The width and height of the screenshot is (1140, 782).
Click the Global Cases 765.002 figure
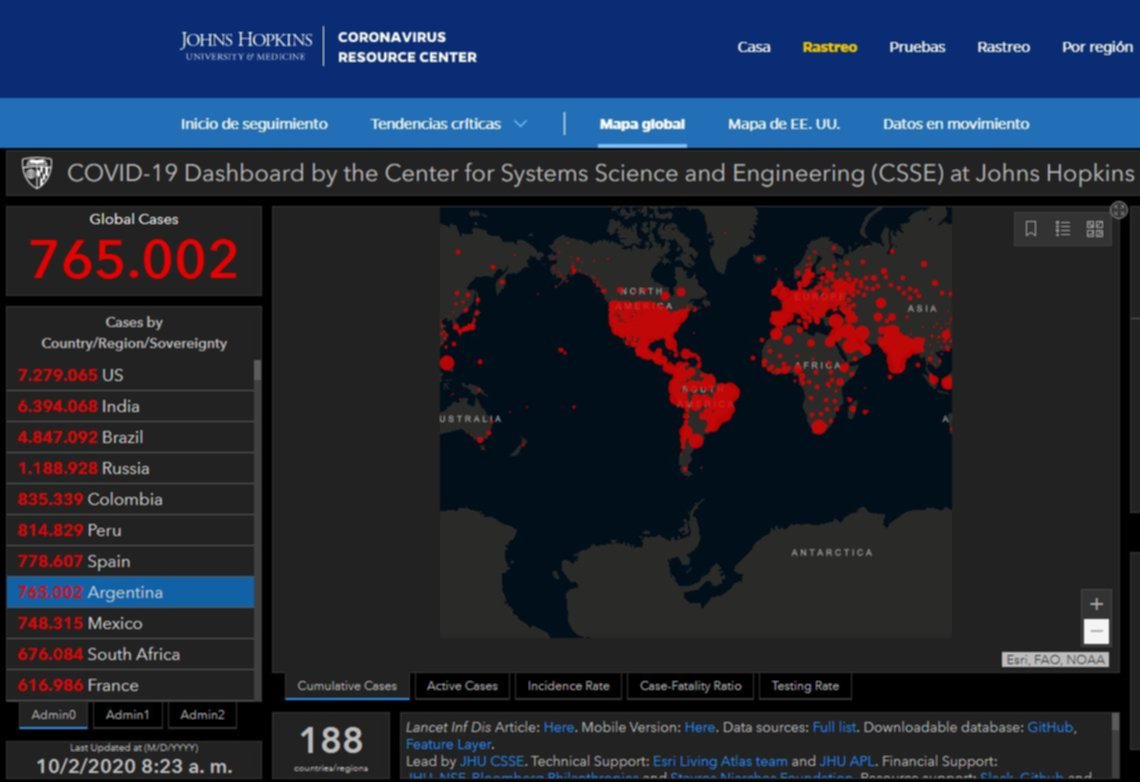(134, 259)
